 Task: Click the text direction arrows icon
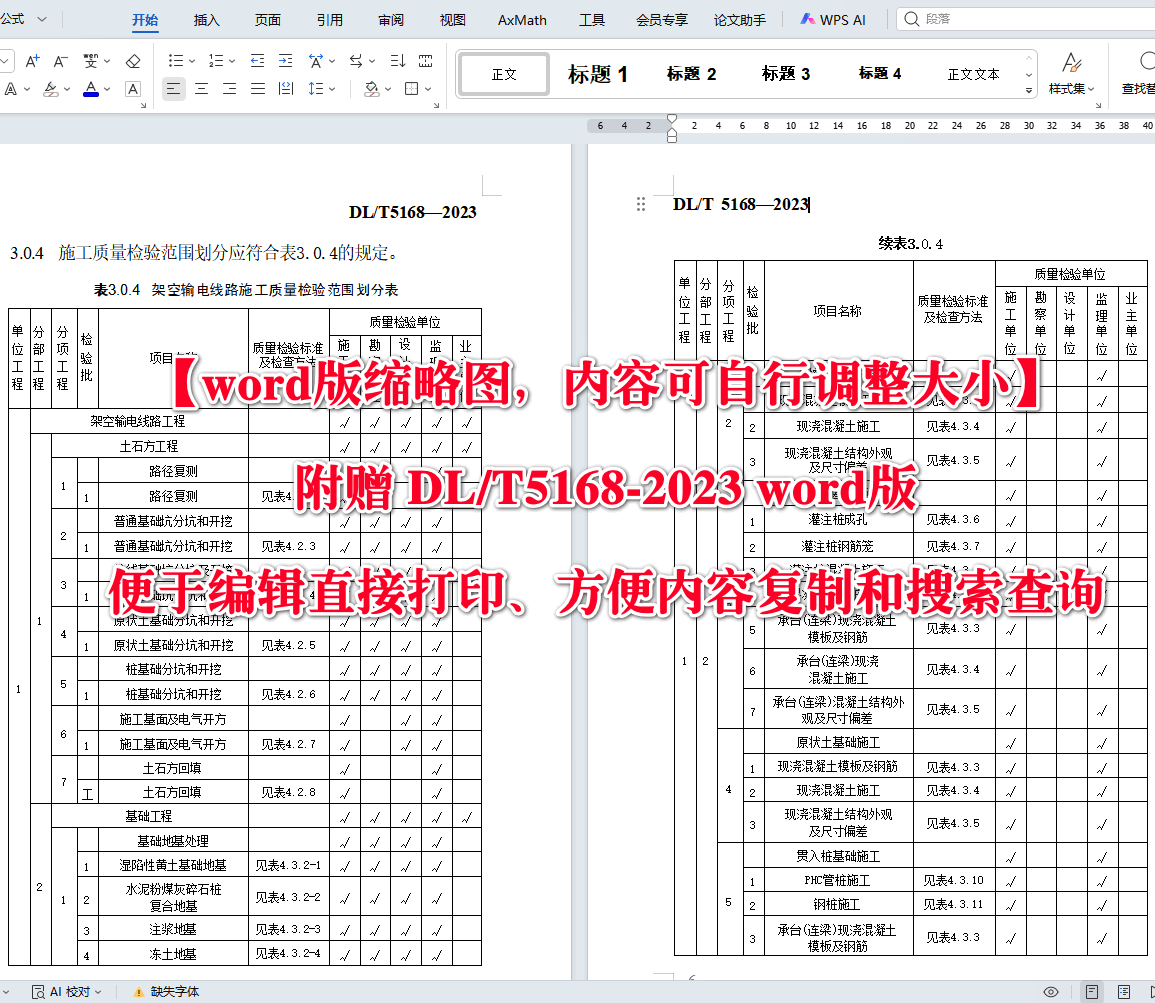356,61
